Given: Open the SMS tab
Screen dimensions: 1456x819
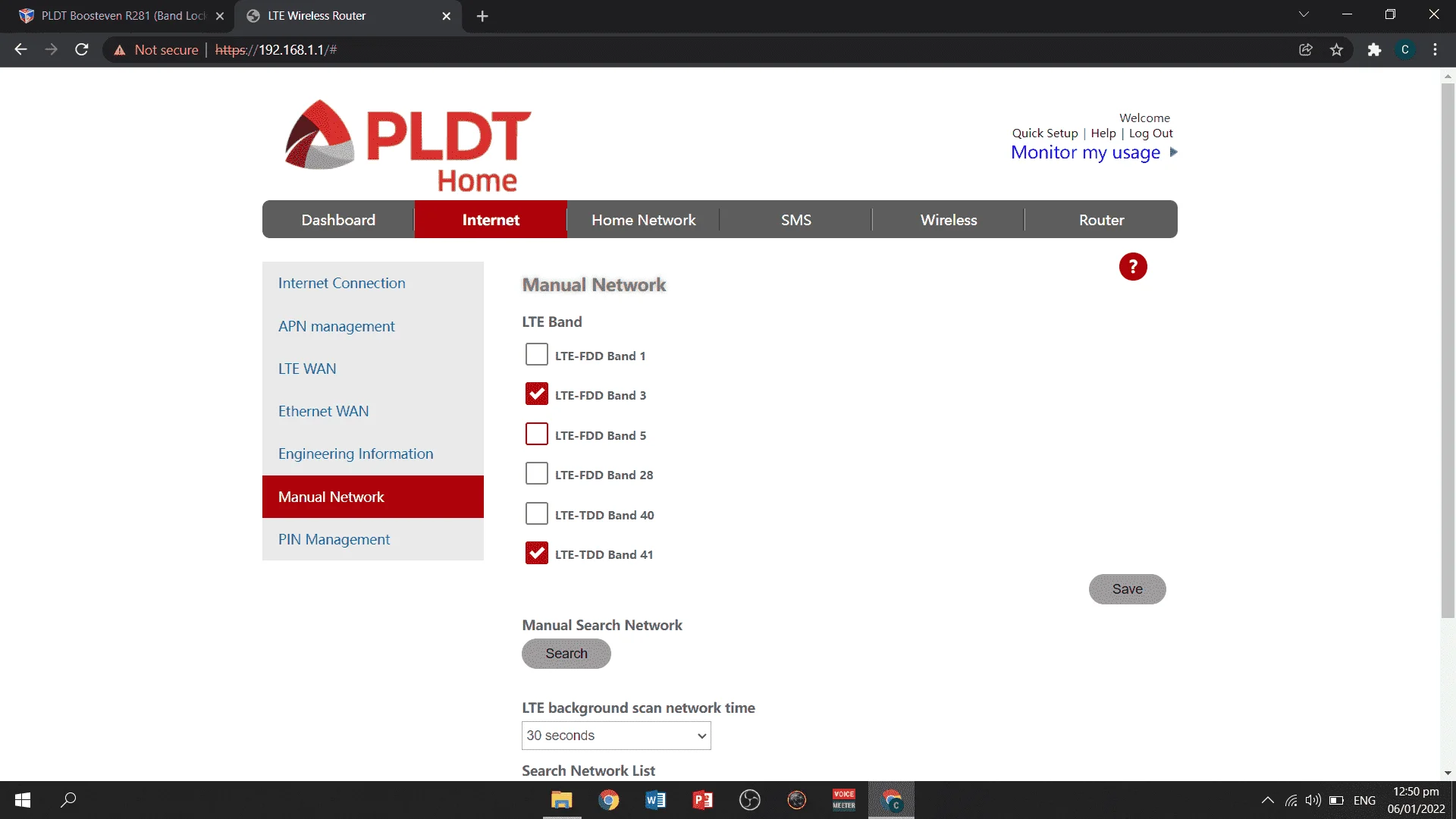Looking at the screenshot, I should click(x=796, y=220).
